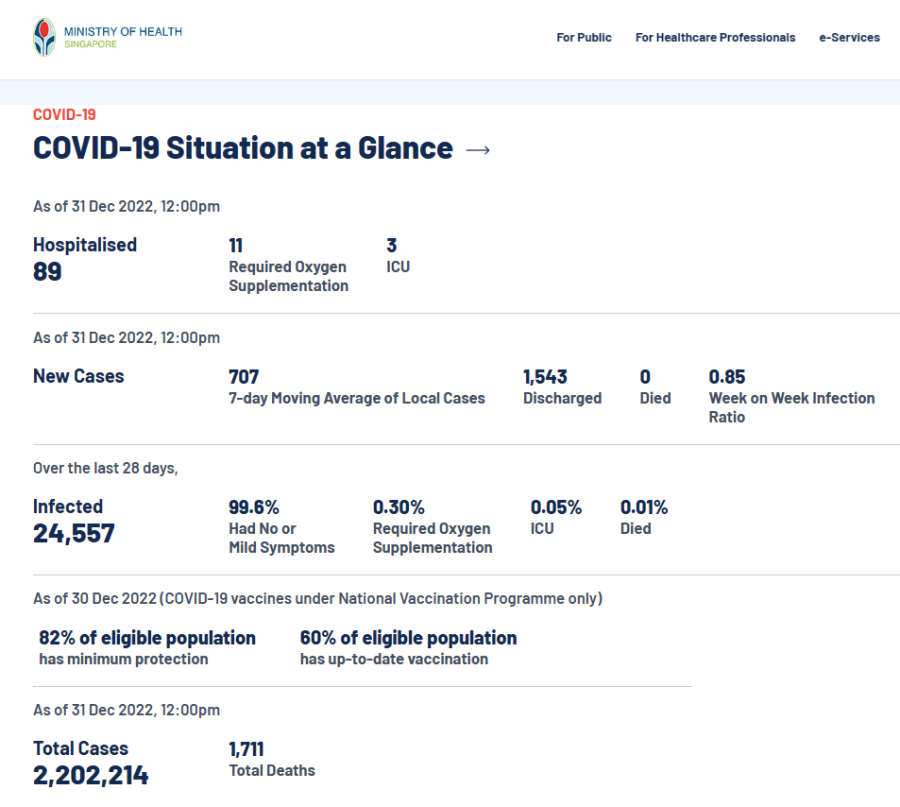Click the red COVID-19 category label
Image resolution: width=900 pixels, height=807 pixels.
[x=64, y=115]
